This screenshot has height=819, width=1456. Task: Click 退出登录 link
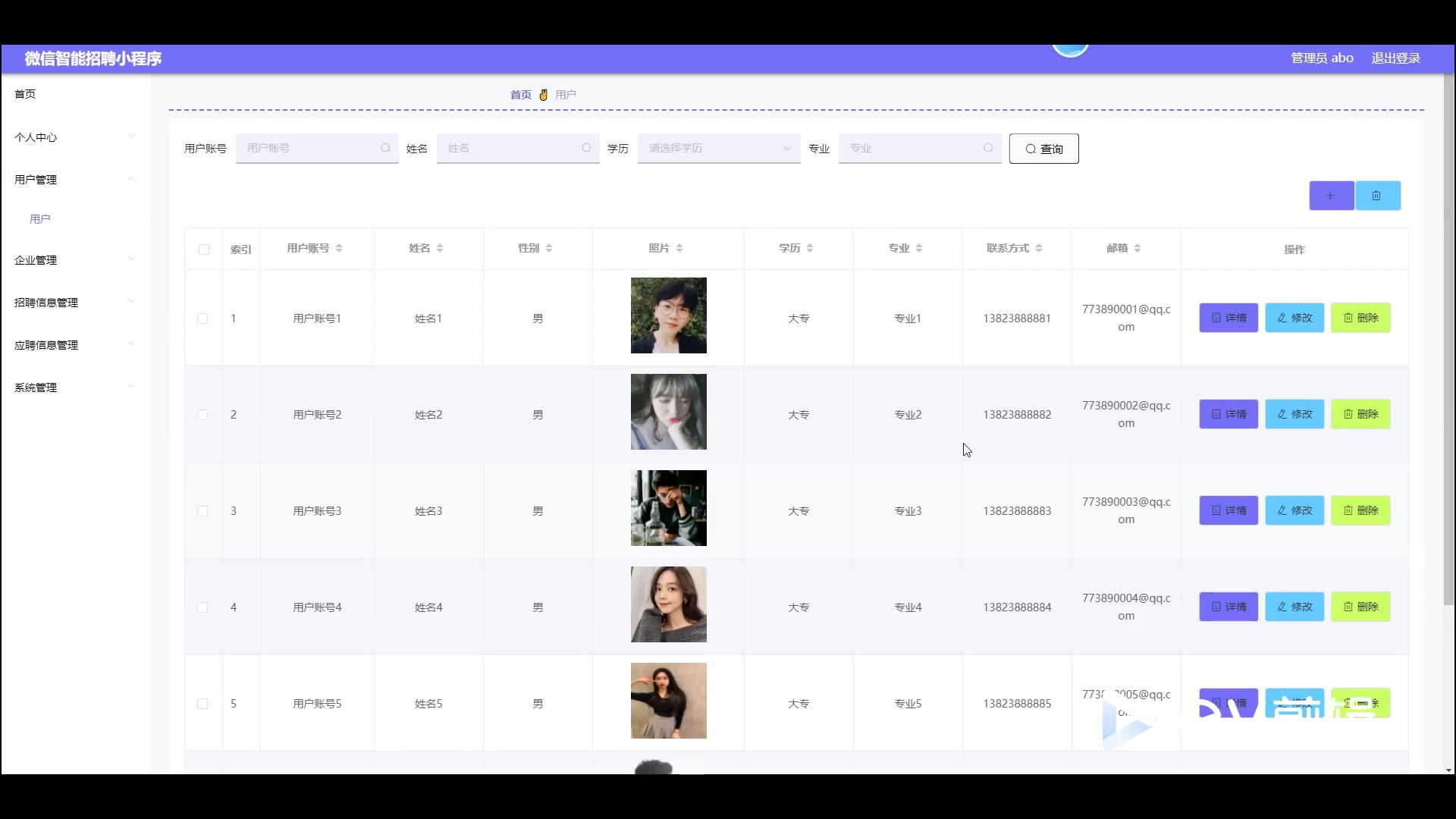pos(1395,58)
